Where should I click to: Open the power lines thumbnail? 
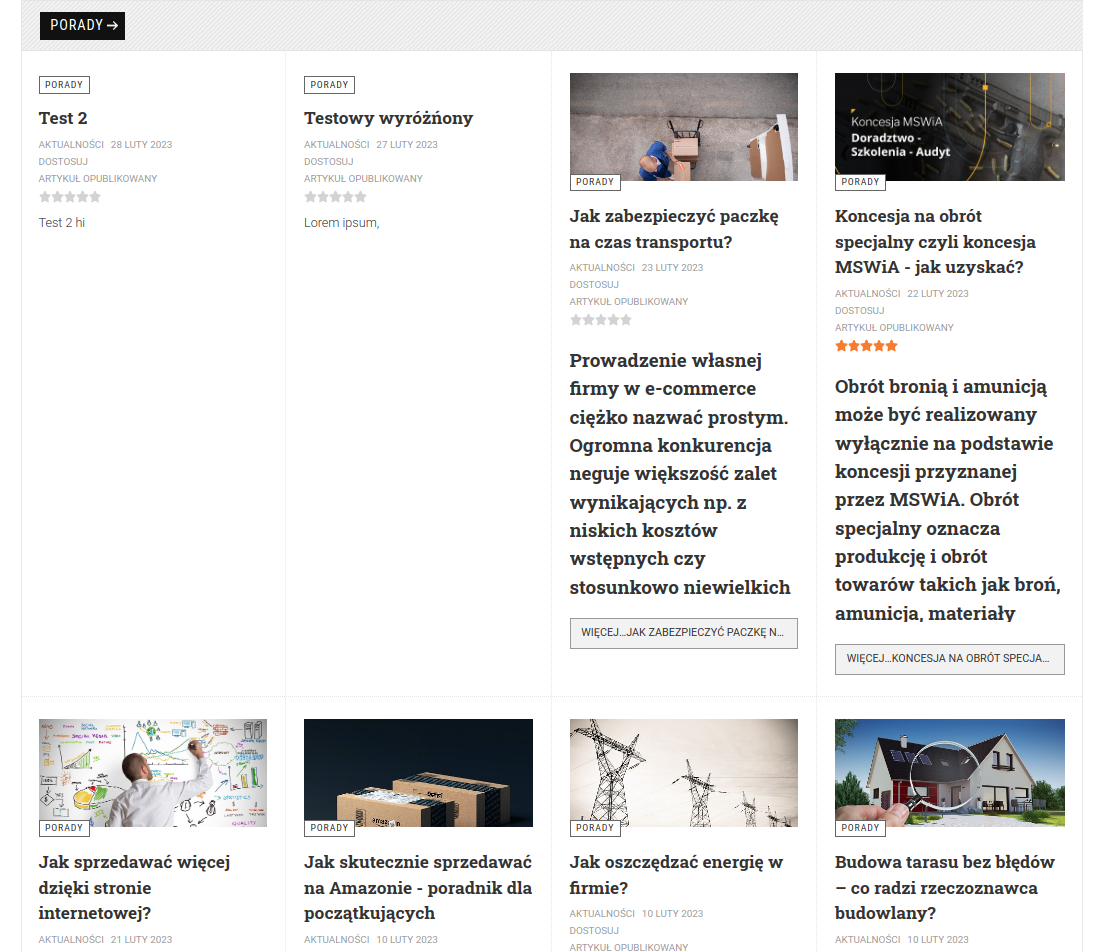pos(684,772)
